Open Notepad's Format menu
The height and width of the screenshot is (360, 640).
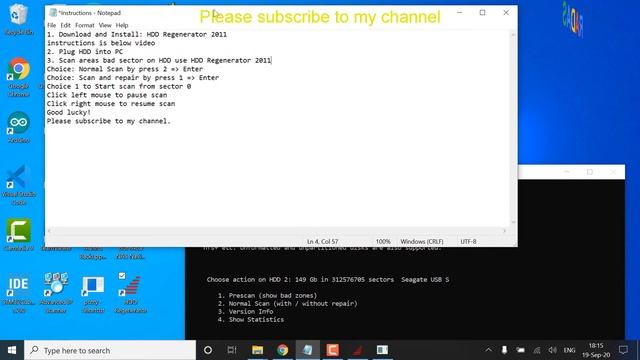coord(84,25)
